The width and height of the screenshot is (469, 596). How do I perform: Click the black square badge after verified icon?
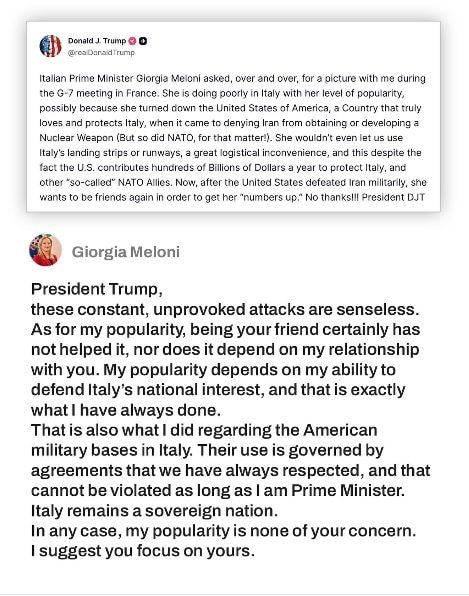click(143, 41)
